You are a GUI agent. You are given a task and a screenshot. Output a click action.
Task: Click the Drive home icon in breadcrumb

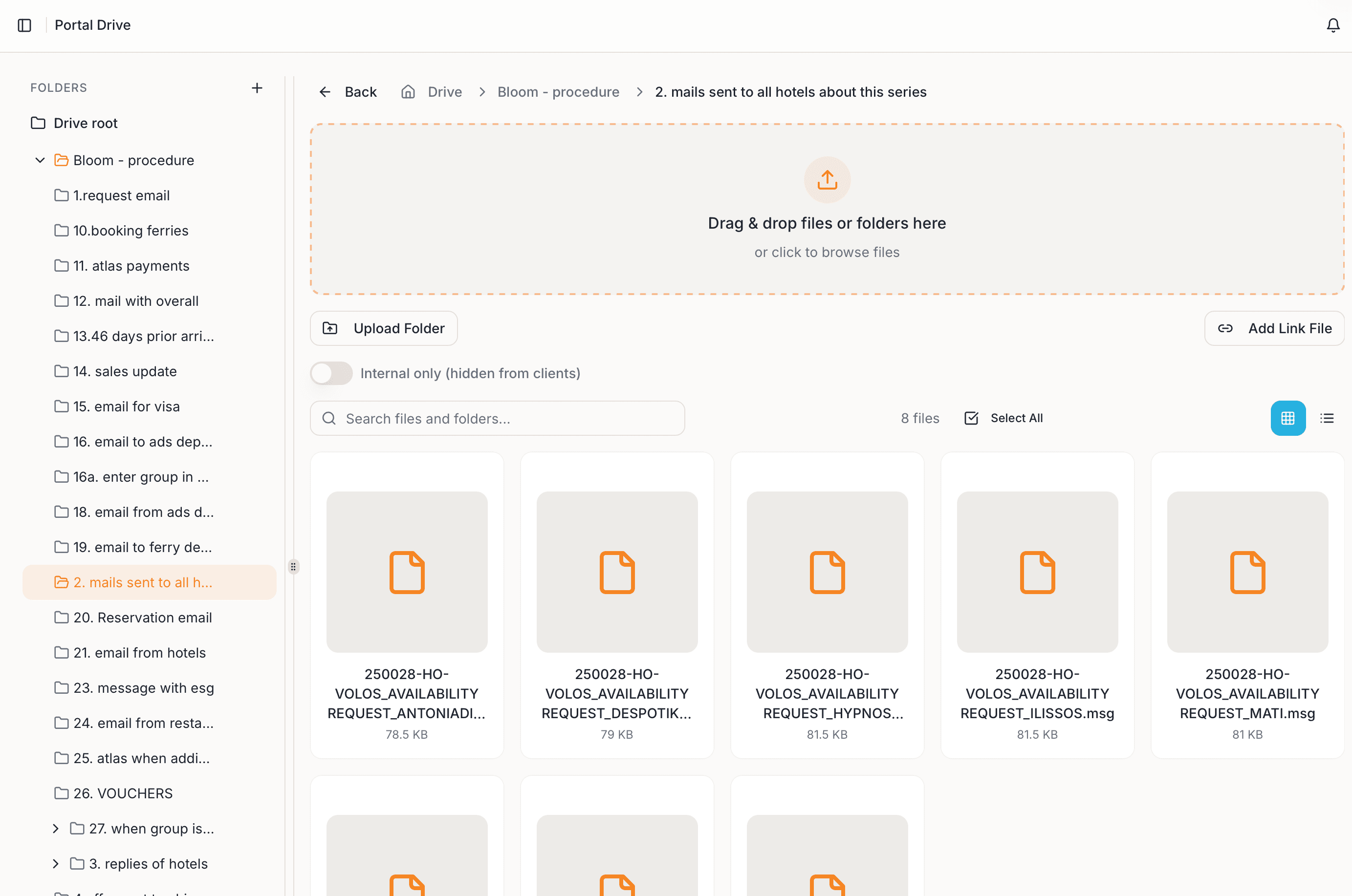point(408,91)
